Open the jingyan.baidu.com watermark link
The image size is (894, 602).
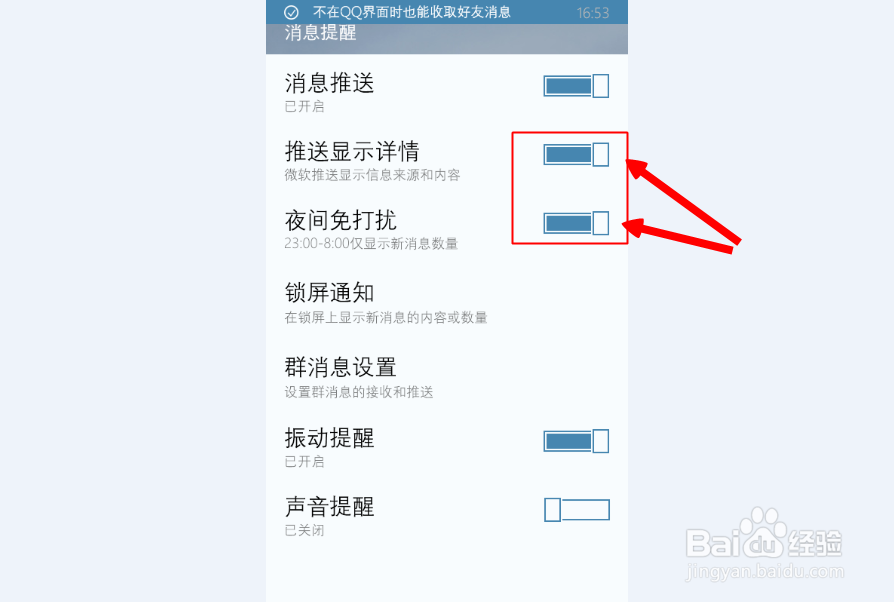[765, 571]
